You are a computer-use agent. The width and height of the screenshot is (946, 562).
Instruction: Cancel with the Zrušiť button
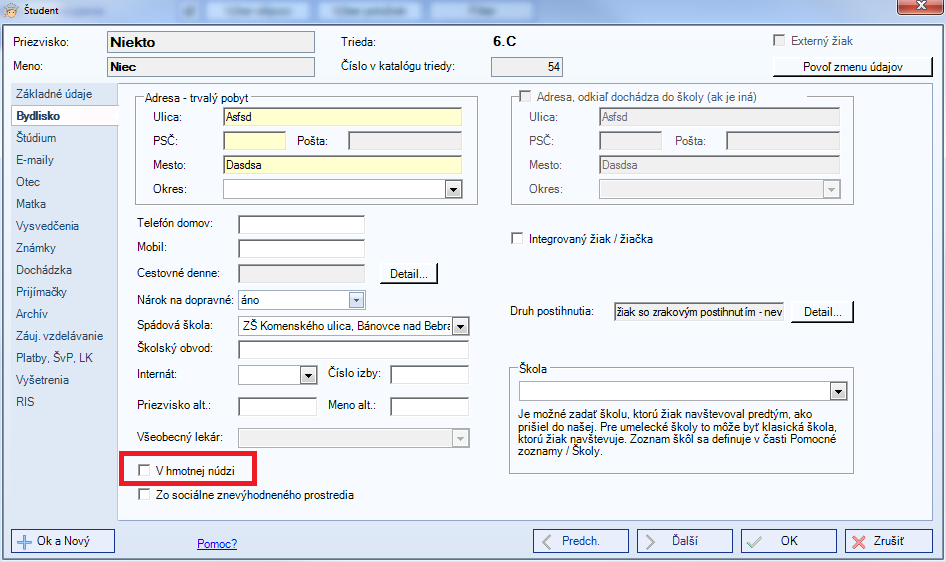pyautogui.click(x=889, y=541)
